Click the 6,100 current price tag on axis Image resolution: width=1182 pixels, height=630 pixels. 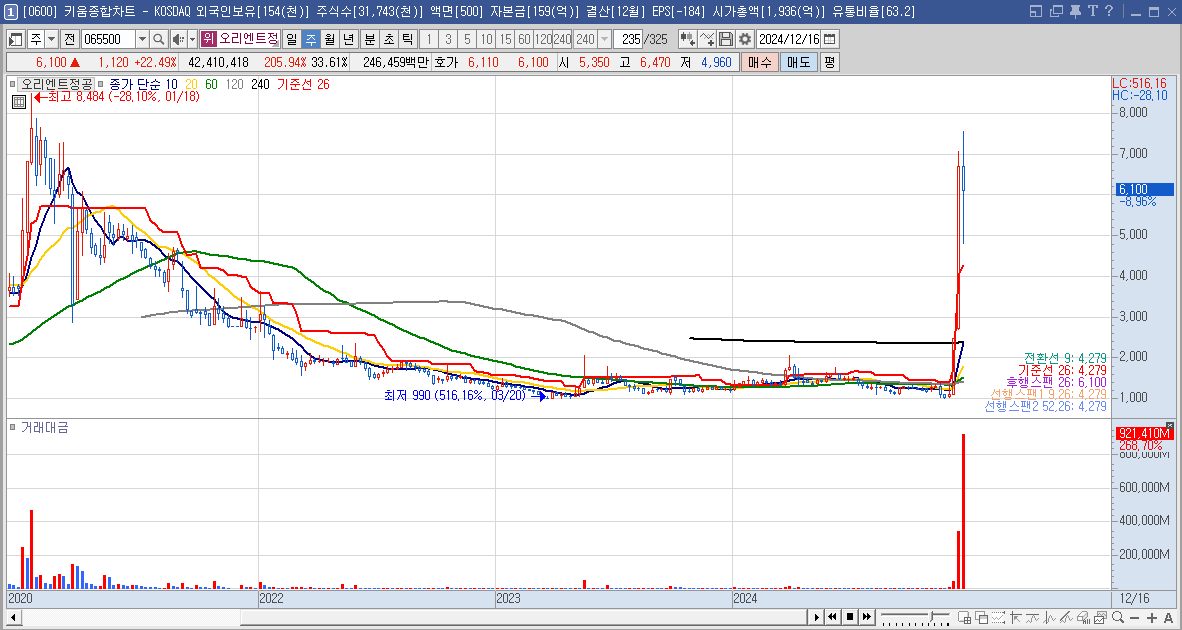click(x=1142, y=190)
